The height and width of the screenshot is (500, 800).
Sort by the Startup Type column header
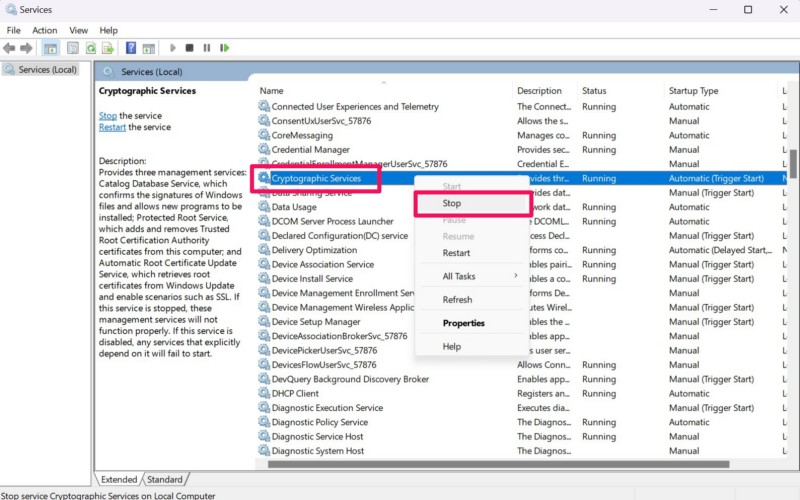pyautogui.click(x=694, y=91)
